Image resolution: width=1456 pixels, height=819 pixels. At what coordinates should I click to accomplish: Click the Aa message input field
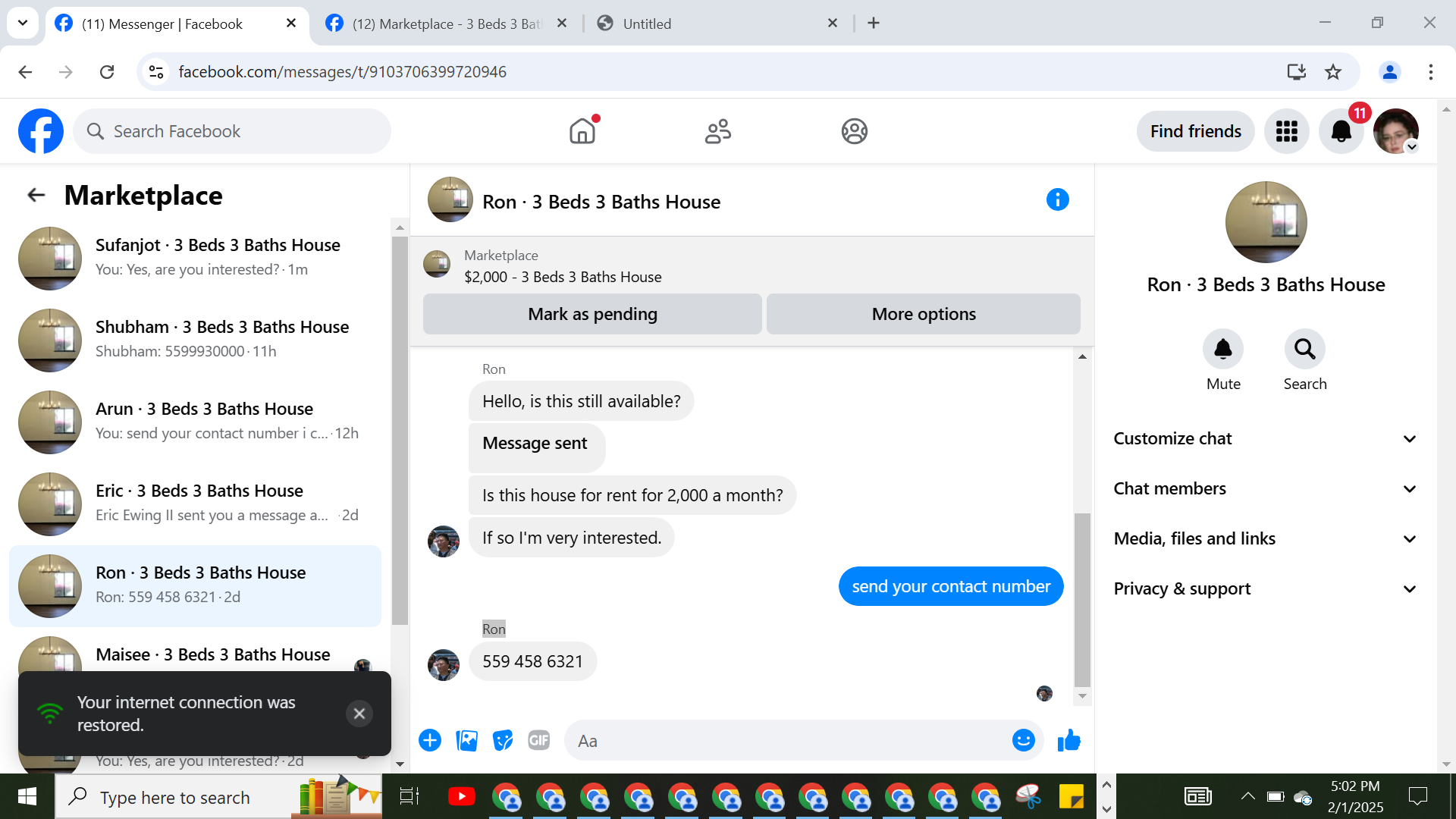tap(789, 741)
